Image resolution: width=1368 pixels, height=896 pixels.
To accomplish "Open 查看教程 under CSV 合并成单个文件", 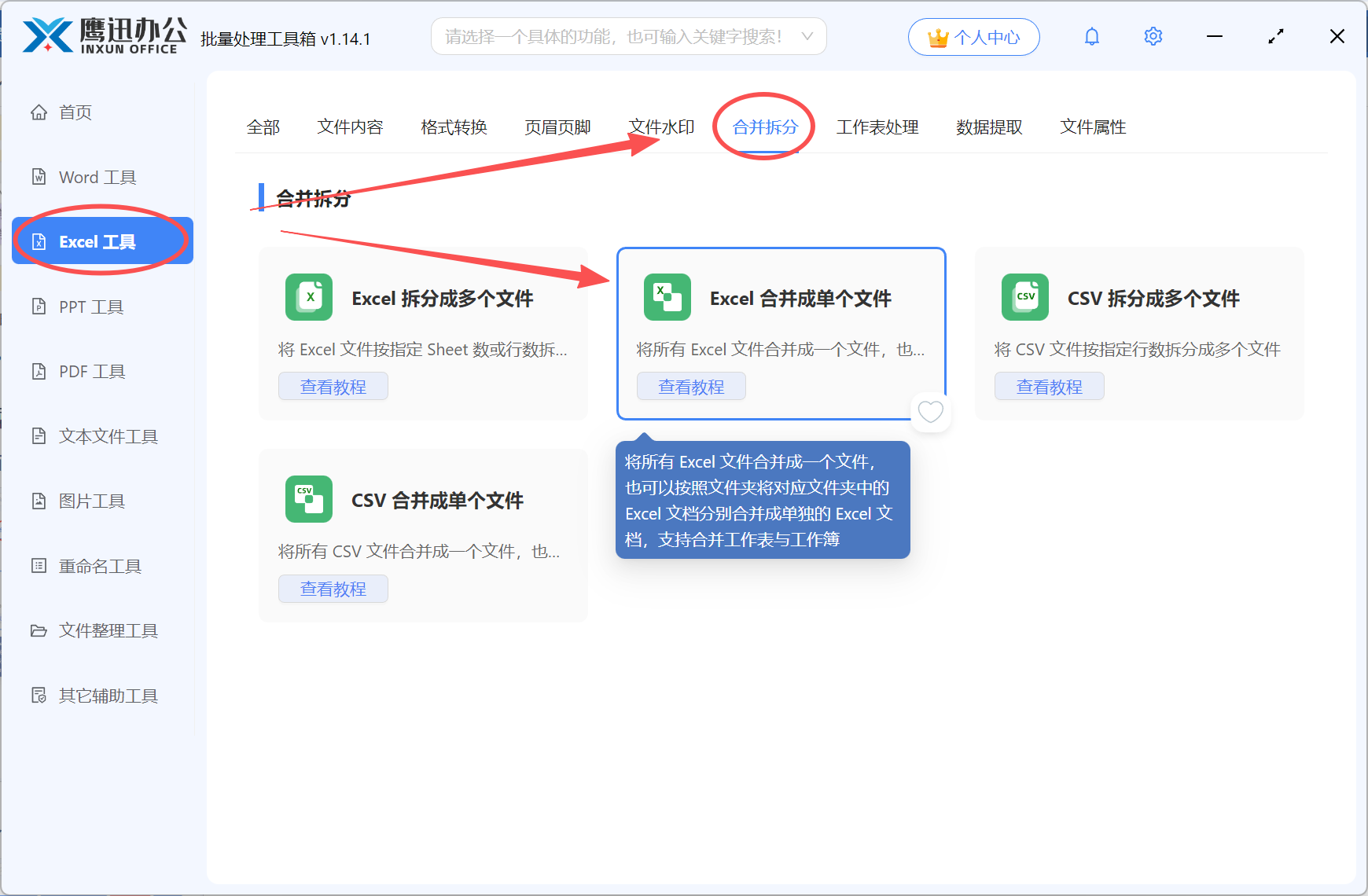I will 333,588.
